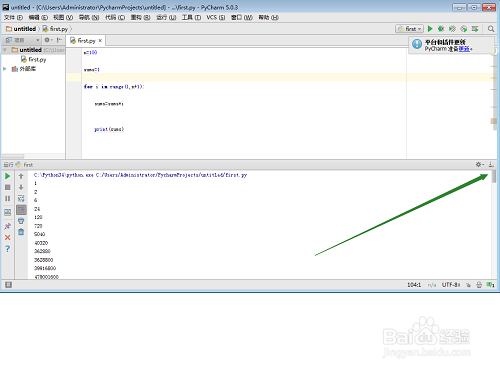Click the n/a line separator in status bar
This screenshot has width=500, height=370.
432,285
